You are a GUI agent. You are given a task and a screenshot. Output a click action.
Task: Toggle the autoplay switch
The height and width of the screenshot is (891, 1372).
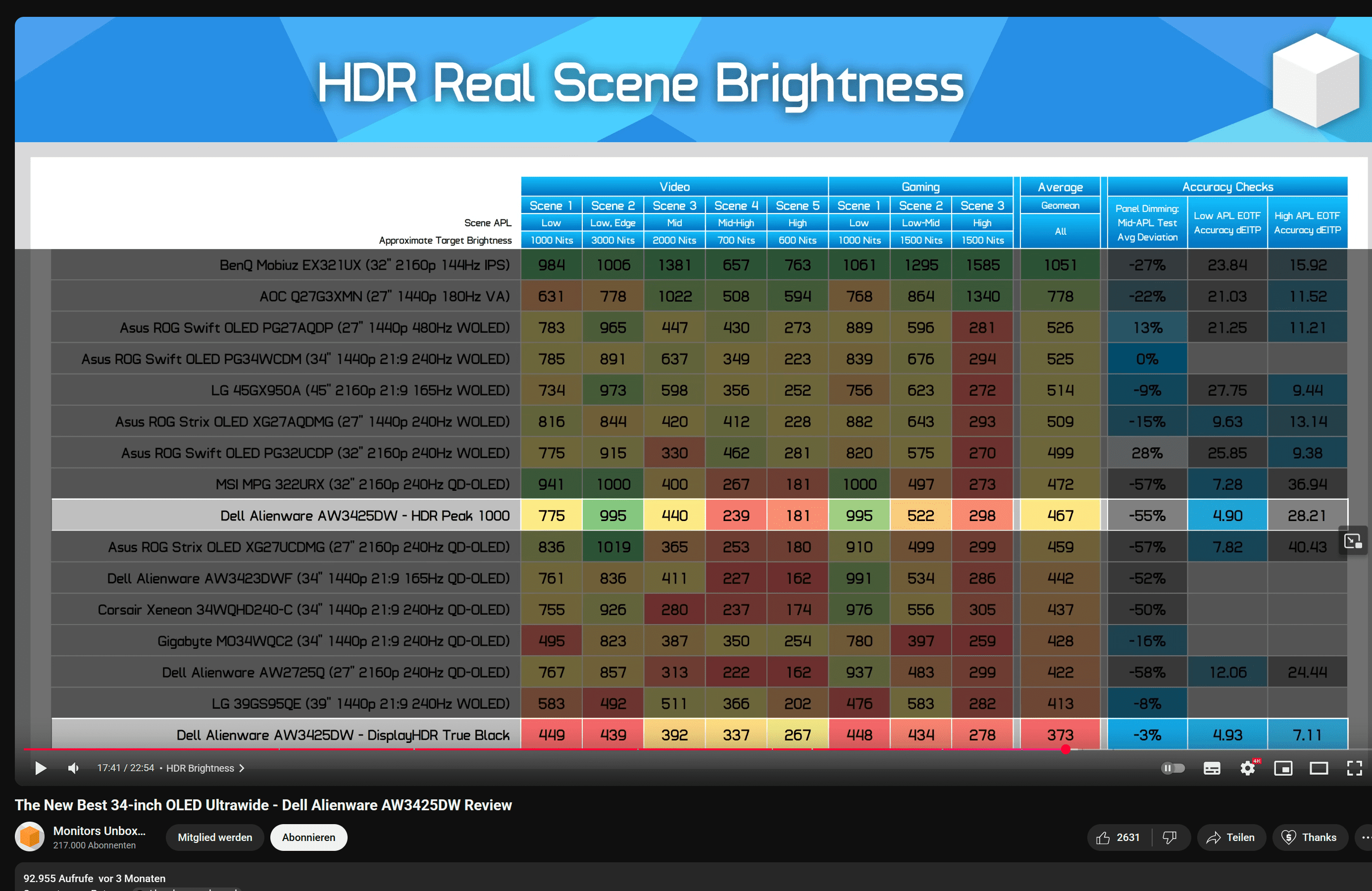1172,768
